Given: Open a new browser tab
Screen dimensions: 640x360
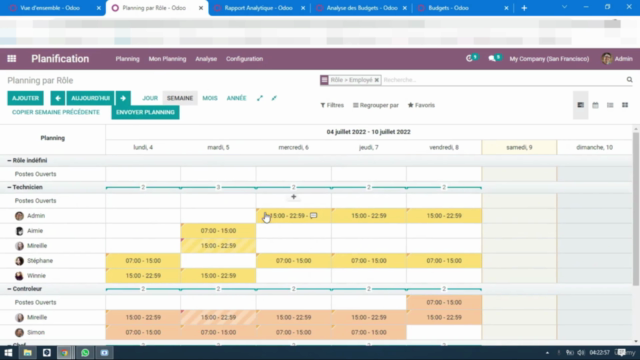Looking at the screenshot, I should coord(524,8).
